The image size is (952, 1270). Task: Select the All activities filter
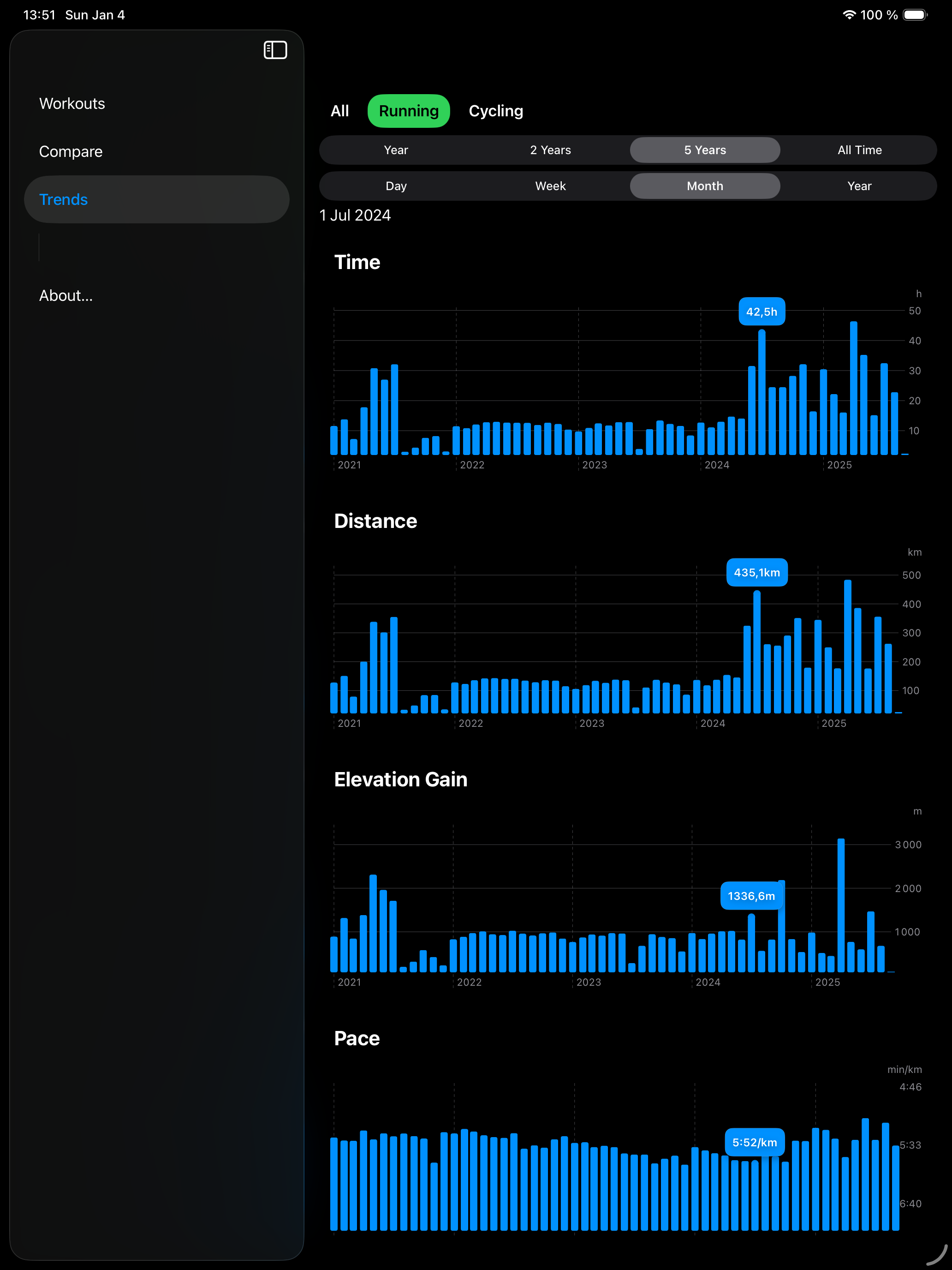[340, 111]
